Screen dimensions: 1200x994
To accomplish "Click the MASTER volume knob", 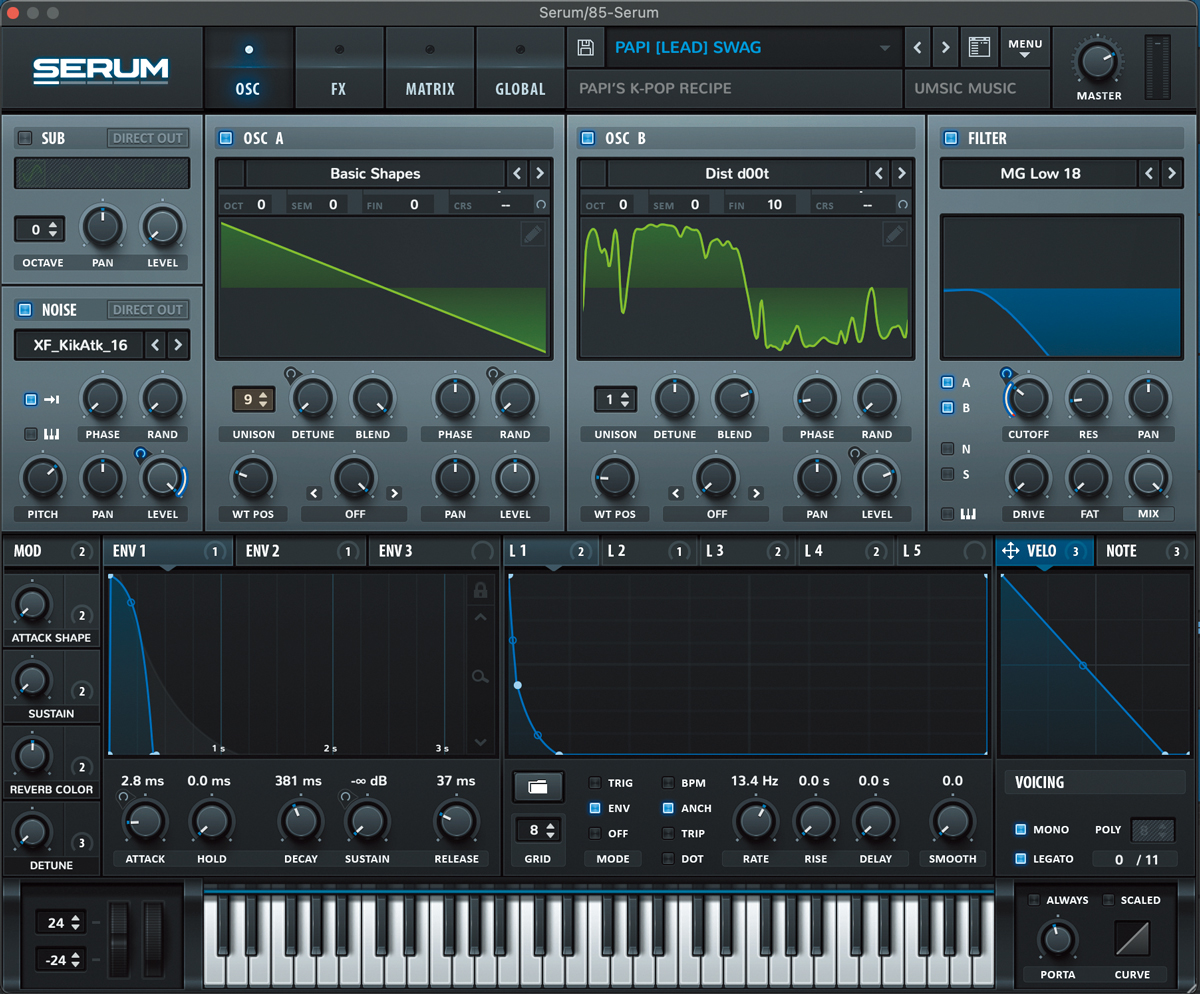I will (x=1099, y=62).
